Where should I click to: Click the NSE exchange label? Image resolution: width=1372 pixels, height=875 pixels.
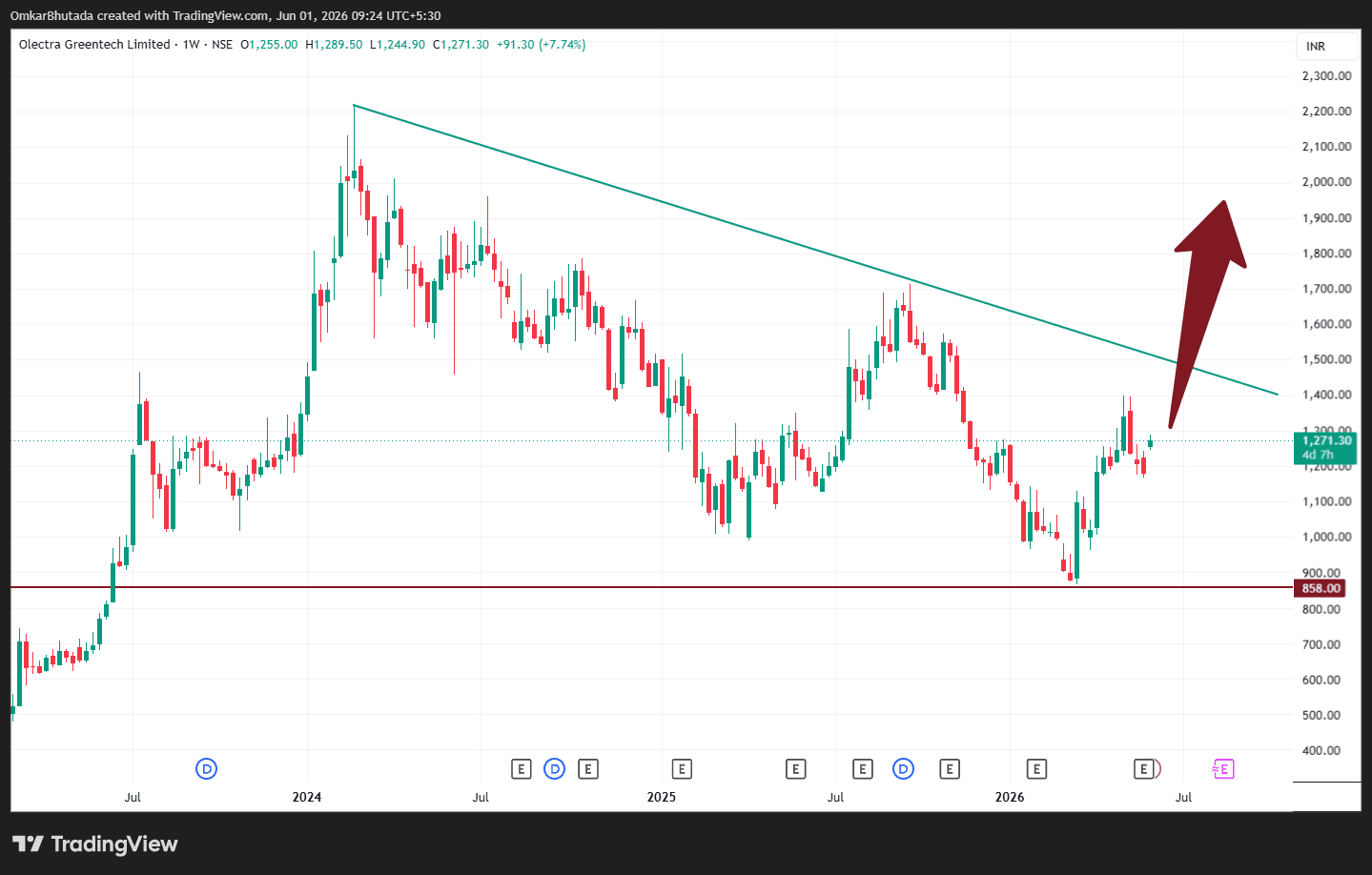click(222, 45)
